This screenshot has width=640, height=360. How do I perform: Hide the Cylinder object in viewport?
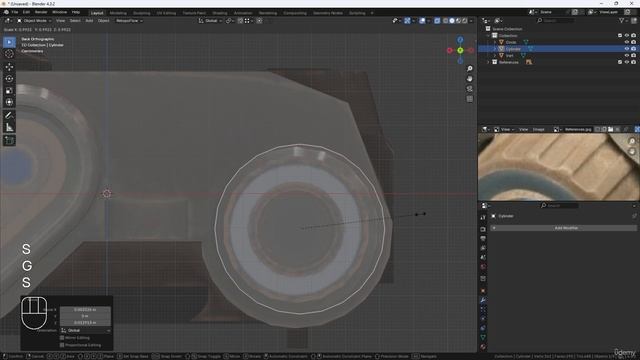point(627,49)
